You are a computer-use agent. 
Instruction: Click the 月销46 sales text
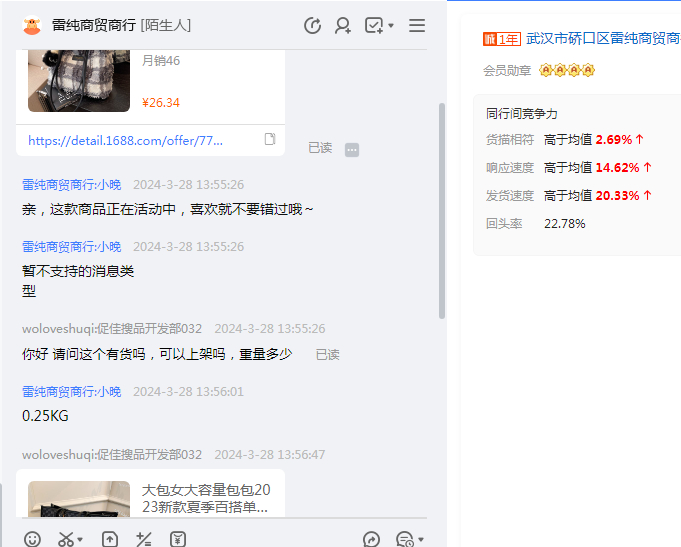coord(161,60)
